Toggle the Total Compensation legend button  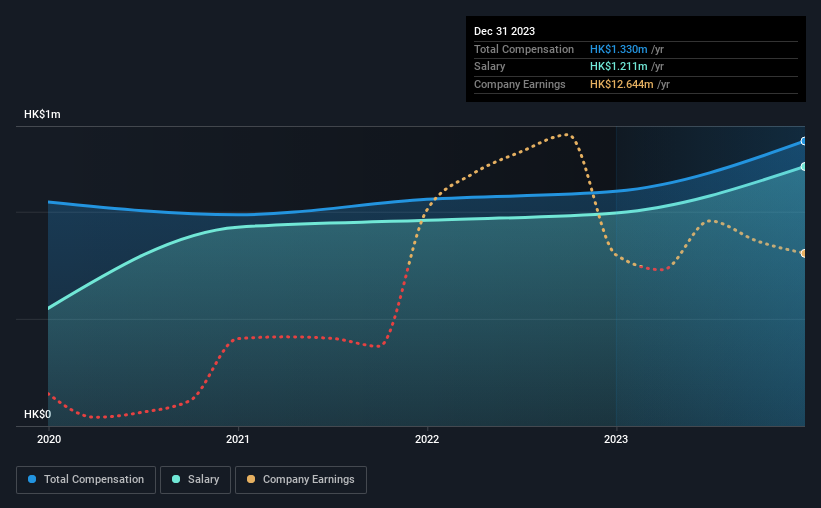(86, 480)
